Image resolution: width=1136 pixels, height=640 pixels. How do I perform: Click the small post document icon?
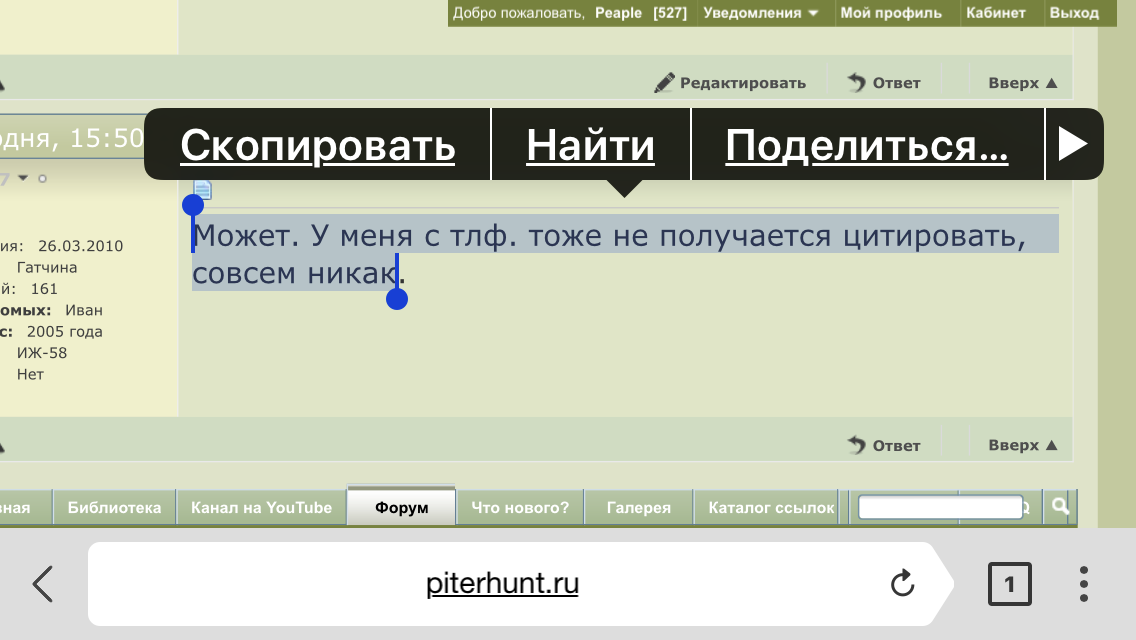click(202, 189)
